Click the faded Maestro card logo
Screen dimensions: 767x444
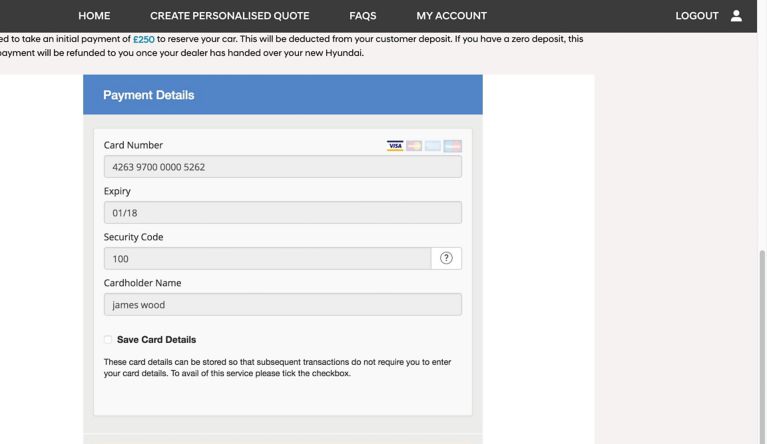452,146
